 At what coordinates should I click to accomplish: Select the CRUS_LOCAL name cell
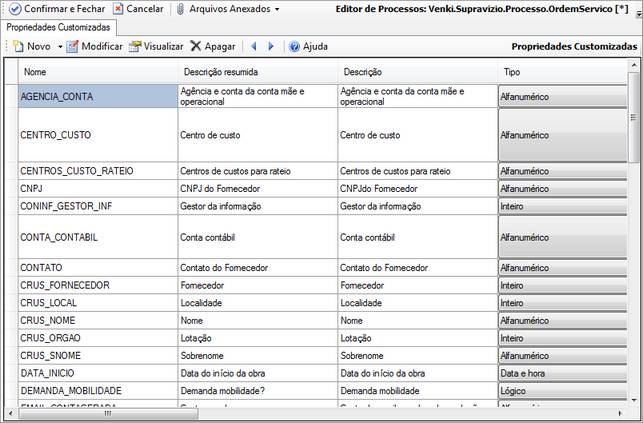pyautogui.click(x=98, y=303)
